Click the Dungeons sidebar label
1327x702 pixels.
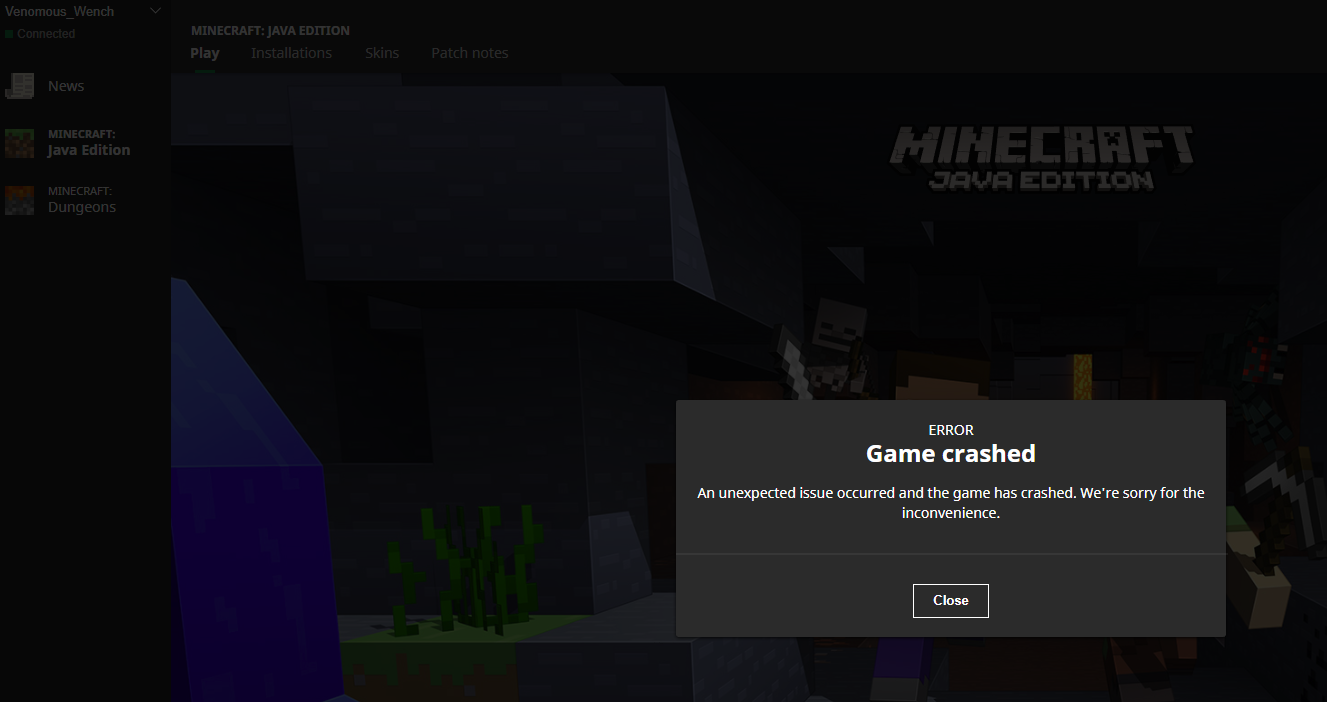click(82, 207)
